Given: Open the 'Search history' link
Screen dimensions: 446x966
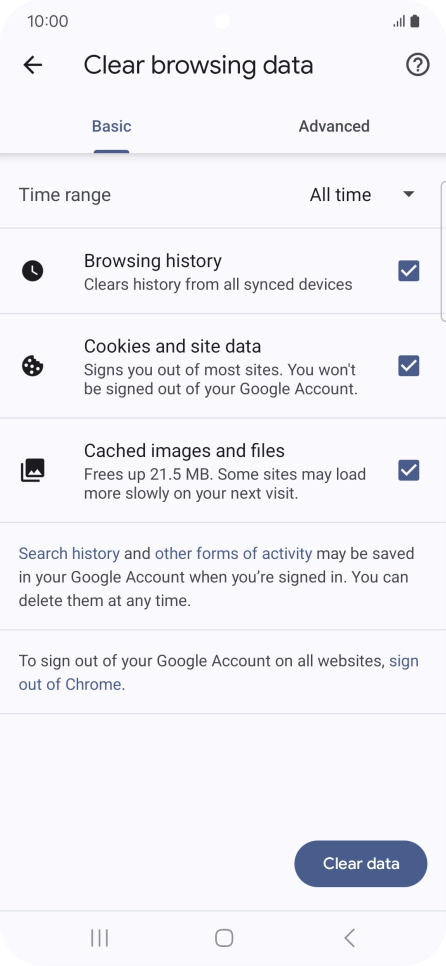Looking at the screenshot, I should (x=69, y=553).
